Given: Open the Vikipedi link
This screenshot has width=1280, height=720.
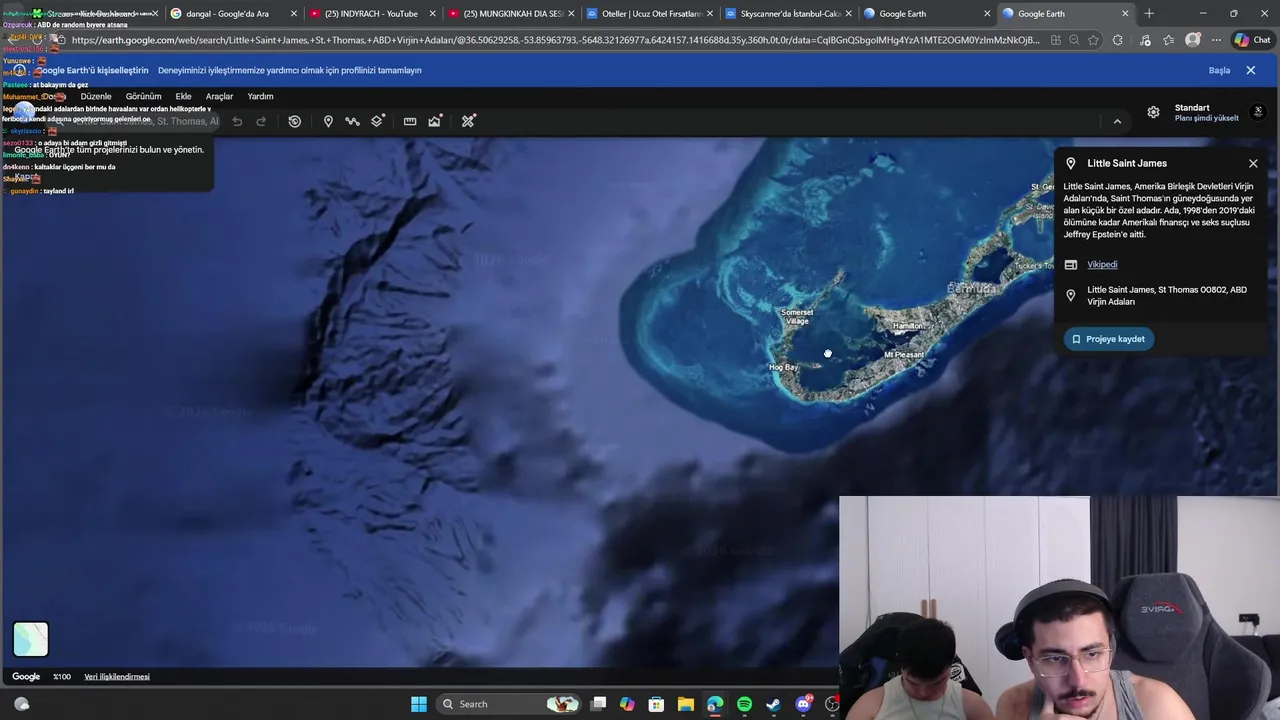Looking at the screenshot, I should pyautogui.click(x=1102, y=264).
